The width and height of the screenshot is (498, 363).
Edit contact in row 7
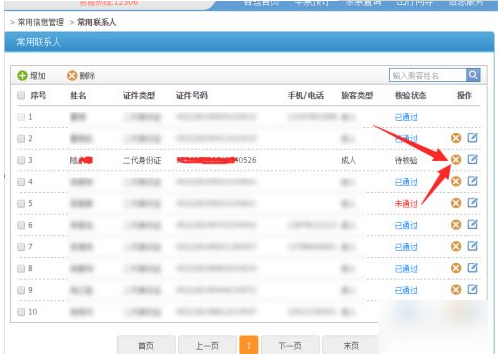(472, 246)
